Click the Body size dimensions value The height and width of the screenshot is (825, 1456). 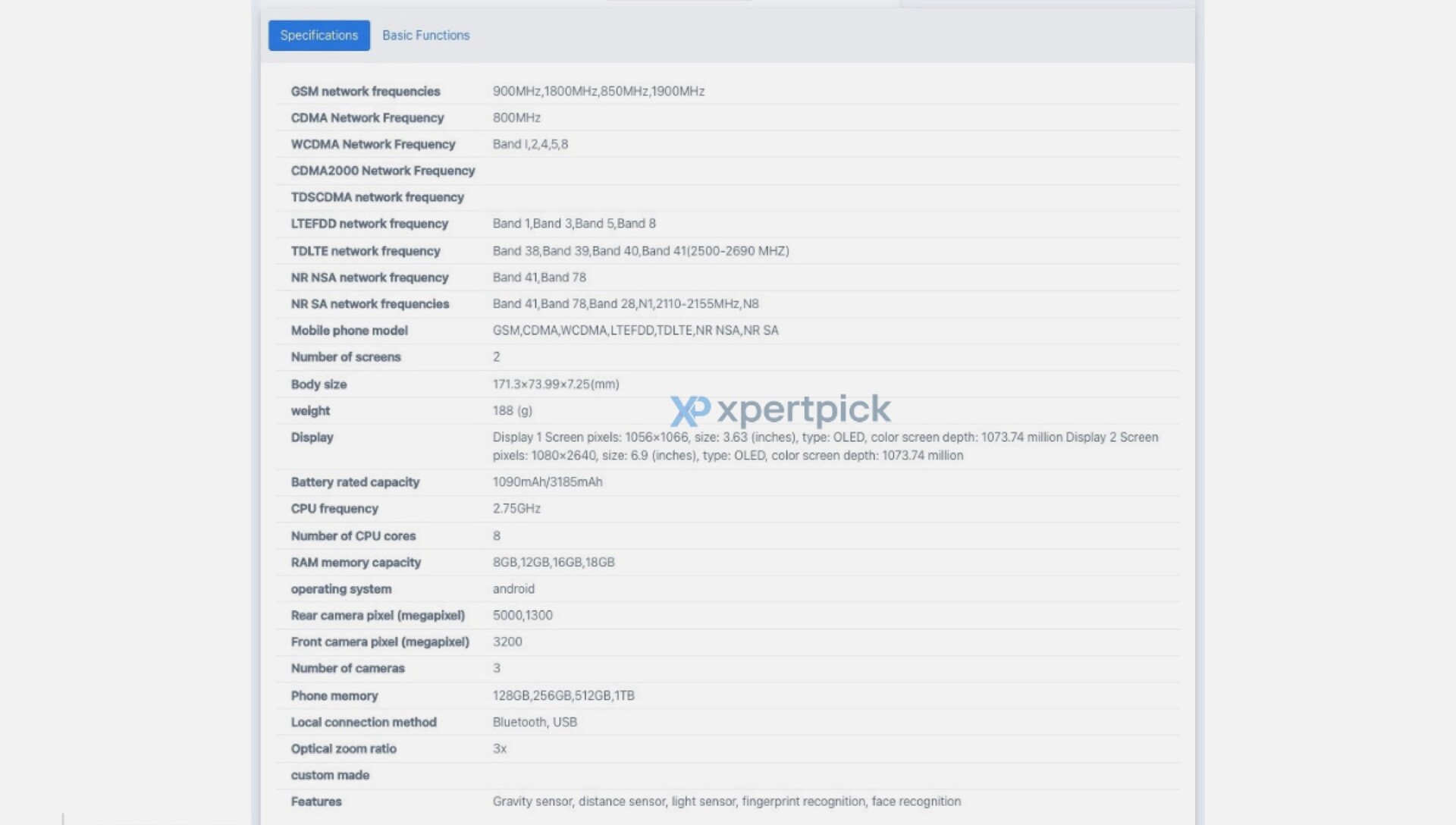tap(556, 384)
